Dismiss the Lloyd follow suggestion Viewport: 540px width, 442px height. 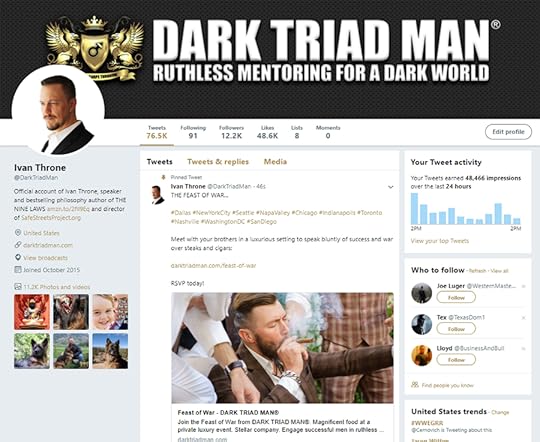coord(523,349)
